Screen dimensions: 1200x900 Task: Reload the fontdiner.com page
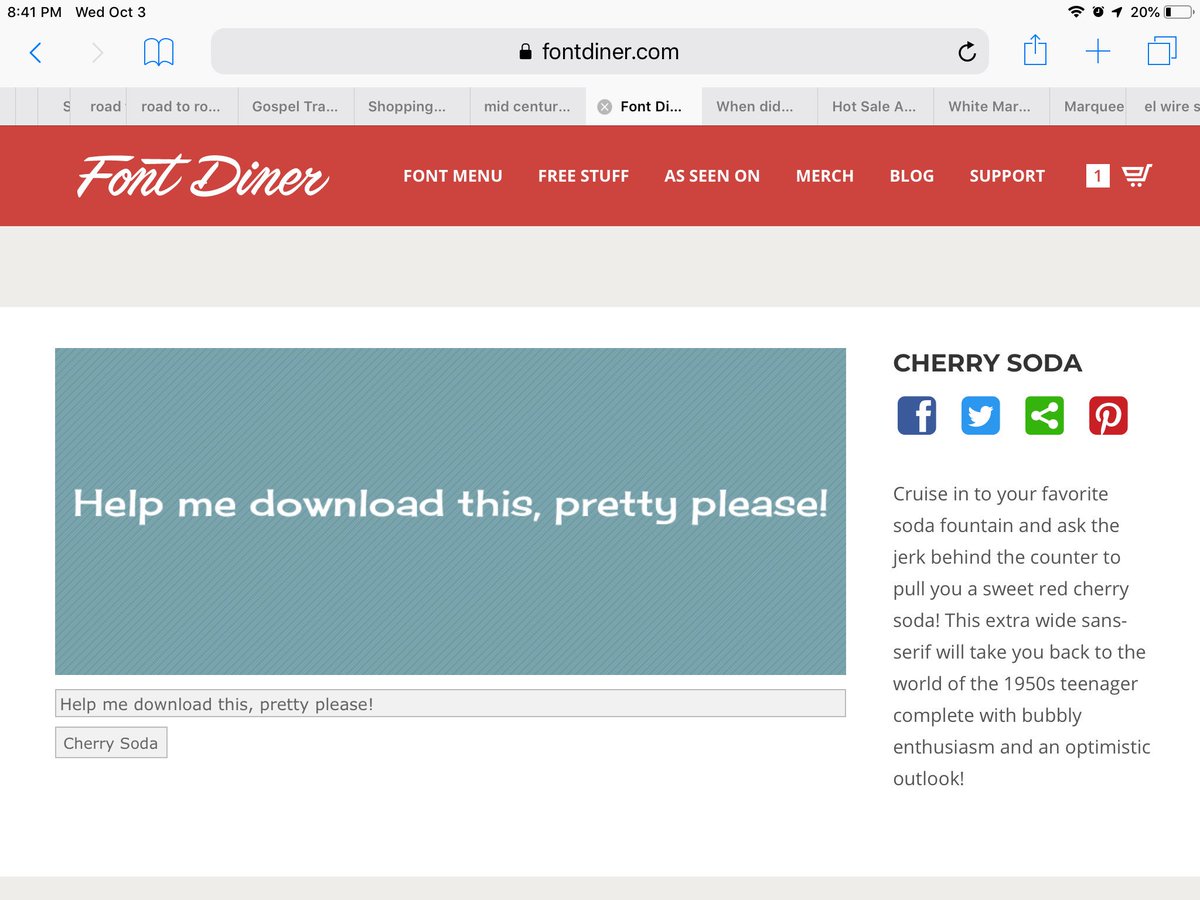[966, 52]
